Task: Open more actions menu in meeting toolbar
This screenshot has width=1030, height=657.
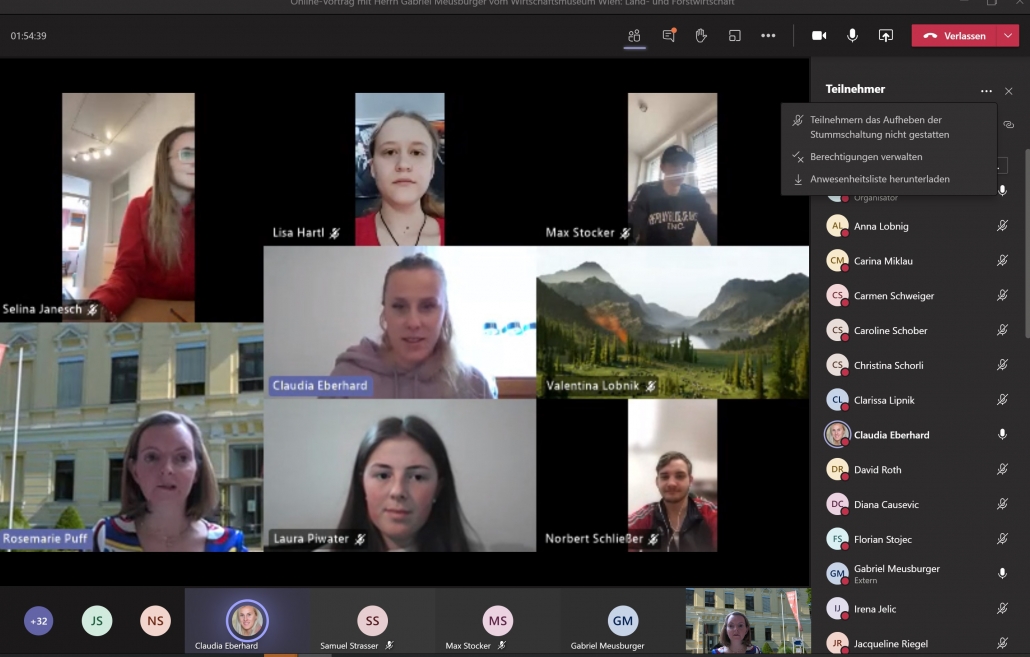Action: click(768, 36)
